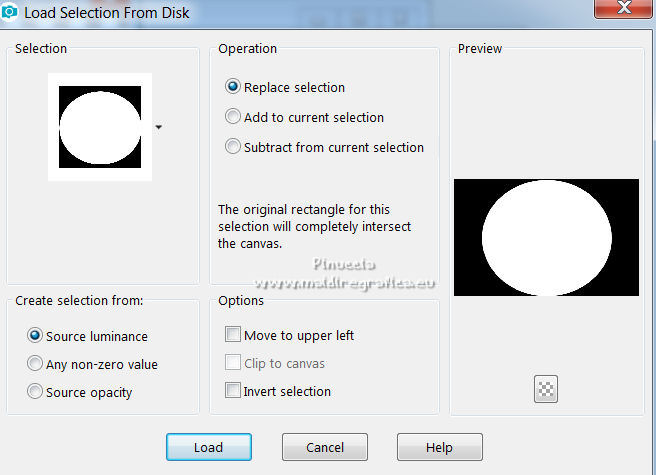The width and height of the screenshot is (656, 475).
Task: Choose Add to current selection
Action: point(233,117)
